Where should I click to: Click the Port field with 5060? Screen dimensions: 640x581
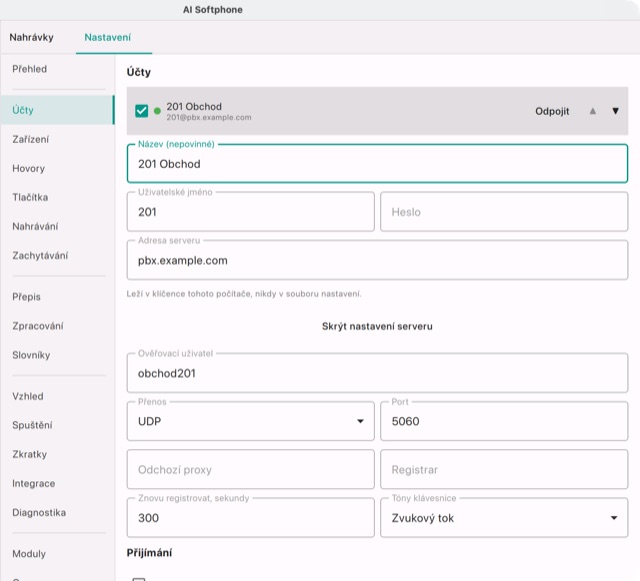[504, 421]
